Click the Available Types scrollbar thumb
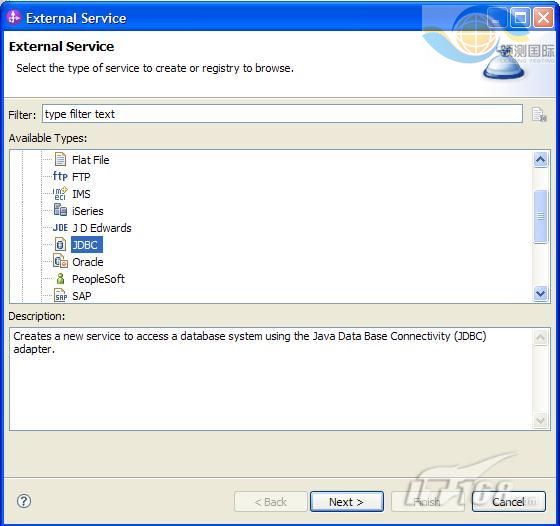 pos(540,216)
